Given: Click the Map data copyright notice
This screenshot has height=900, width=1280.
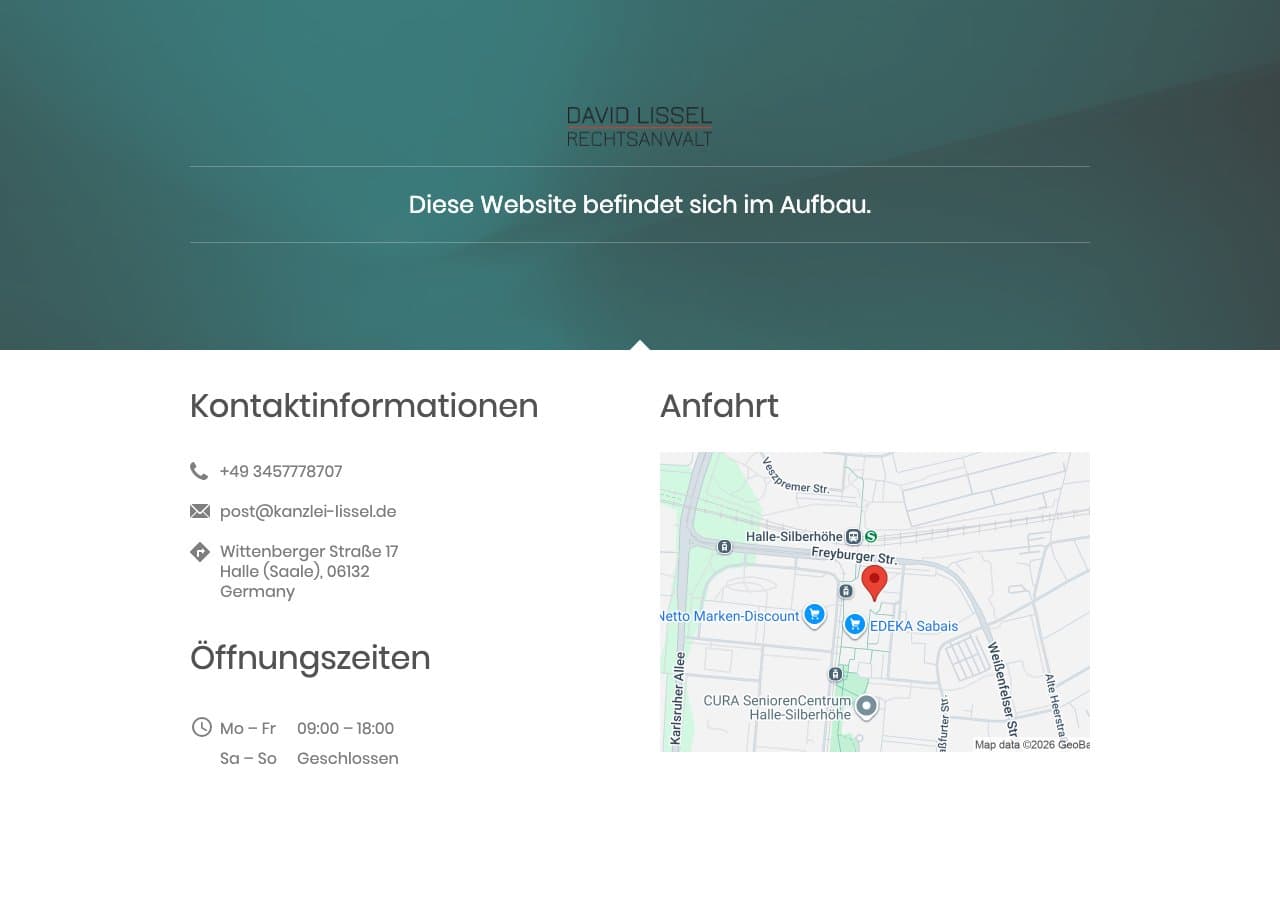Looking at the screenshot, I should (1031, 744).
